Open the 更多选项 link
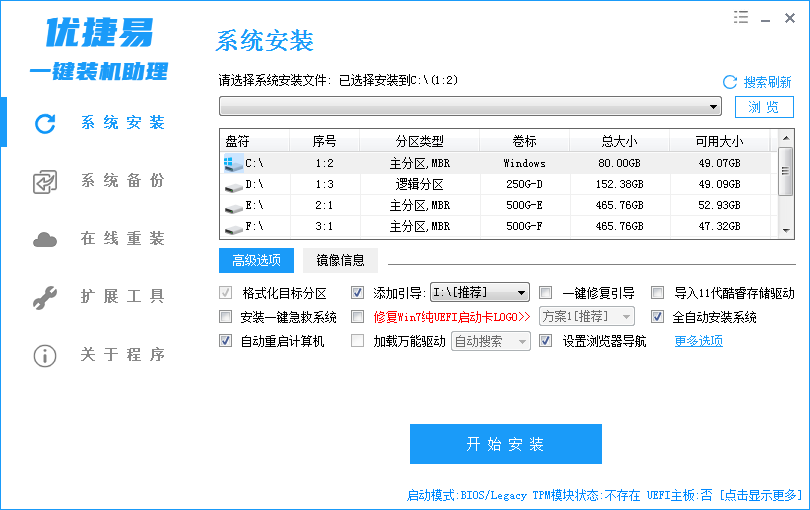Screen dimensions: 810x510 click(698, 341)
